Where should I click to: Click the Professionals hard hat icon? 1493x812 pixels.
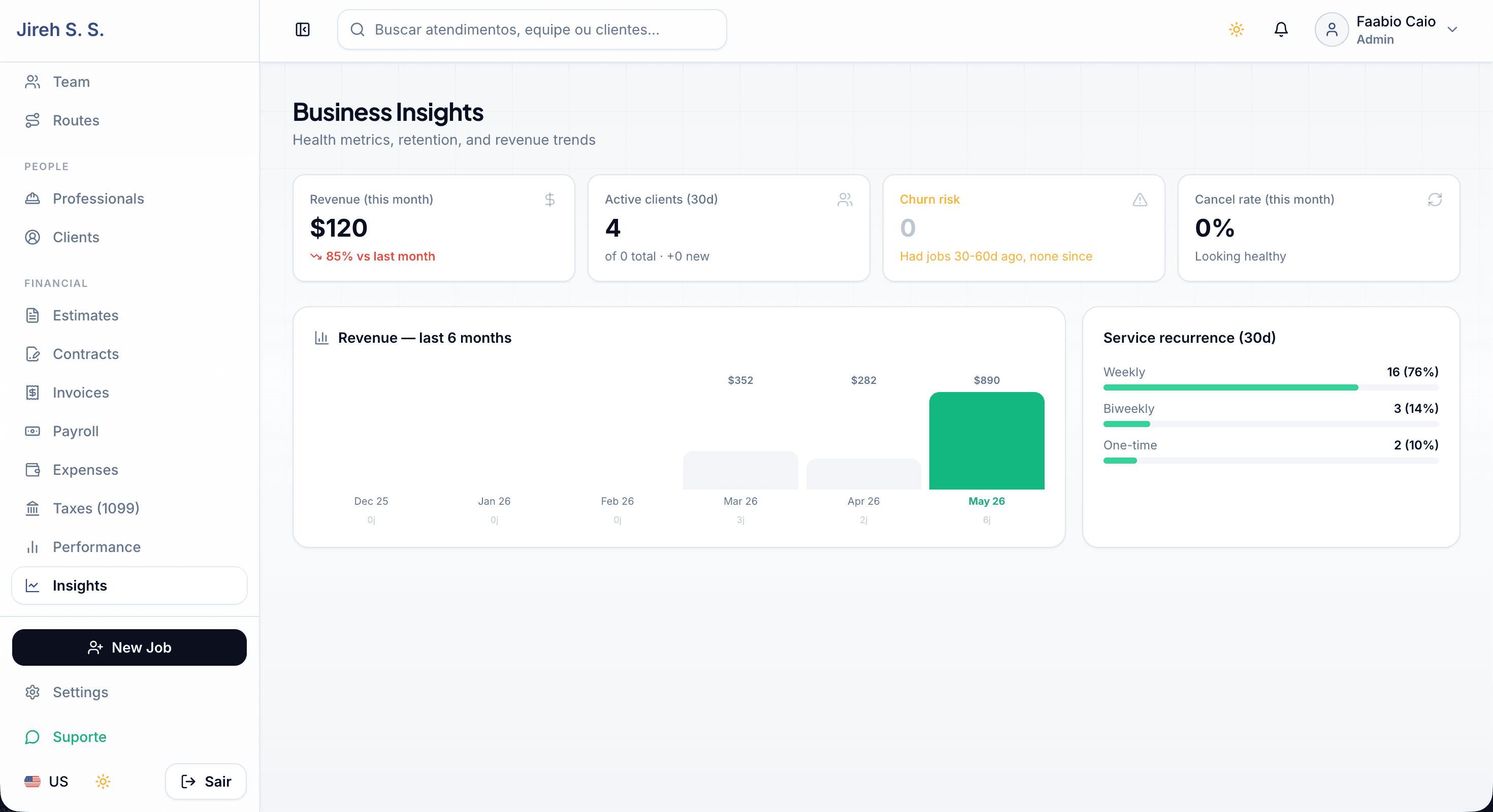(33, 199)
